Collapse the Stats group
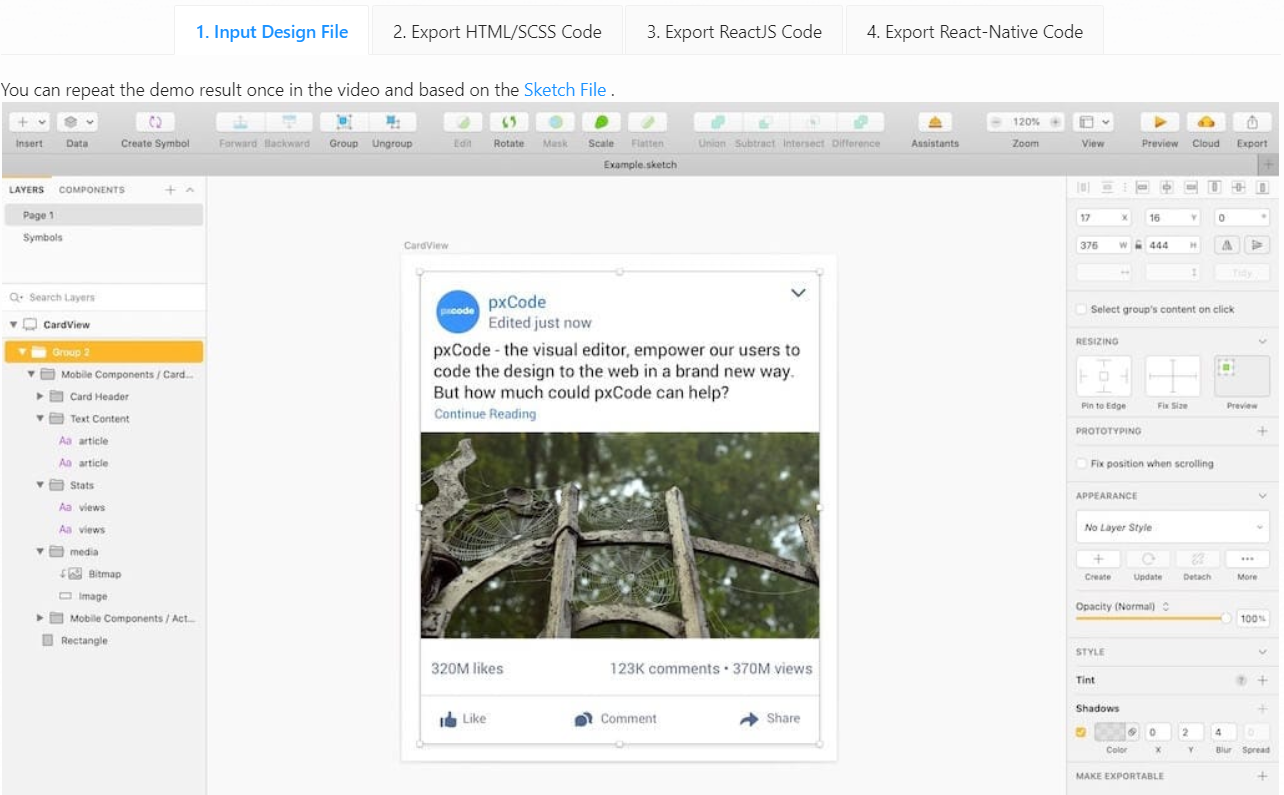 tap(40, 485)
